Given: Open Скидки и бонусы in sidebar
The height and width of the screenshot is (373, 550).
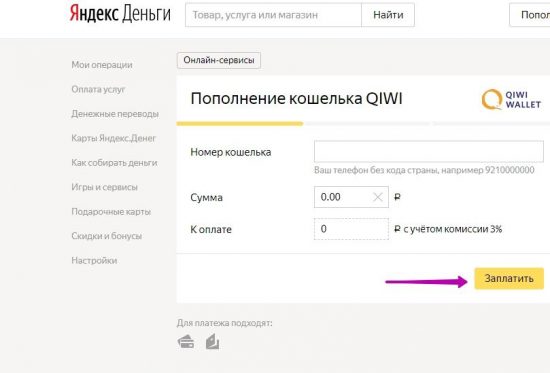Looking at the screenshot, I should tap(107, 236).
